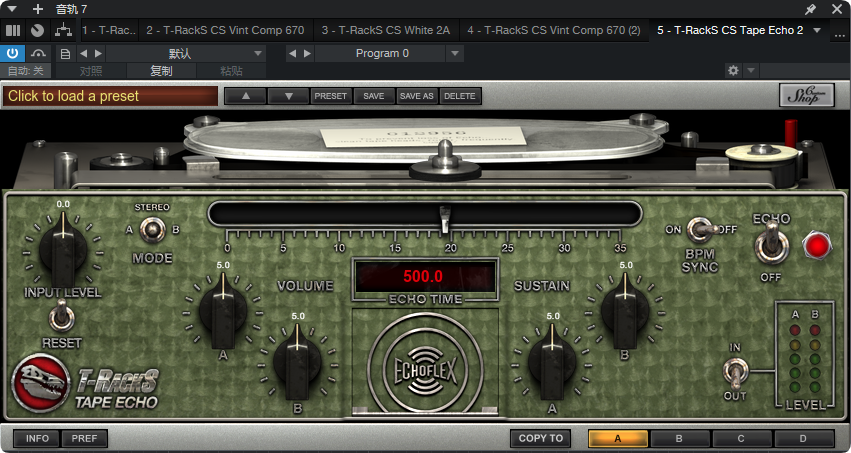Flip the IN/OUT level meter switch
Viewport: 851px width, 453px height.
735,372
